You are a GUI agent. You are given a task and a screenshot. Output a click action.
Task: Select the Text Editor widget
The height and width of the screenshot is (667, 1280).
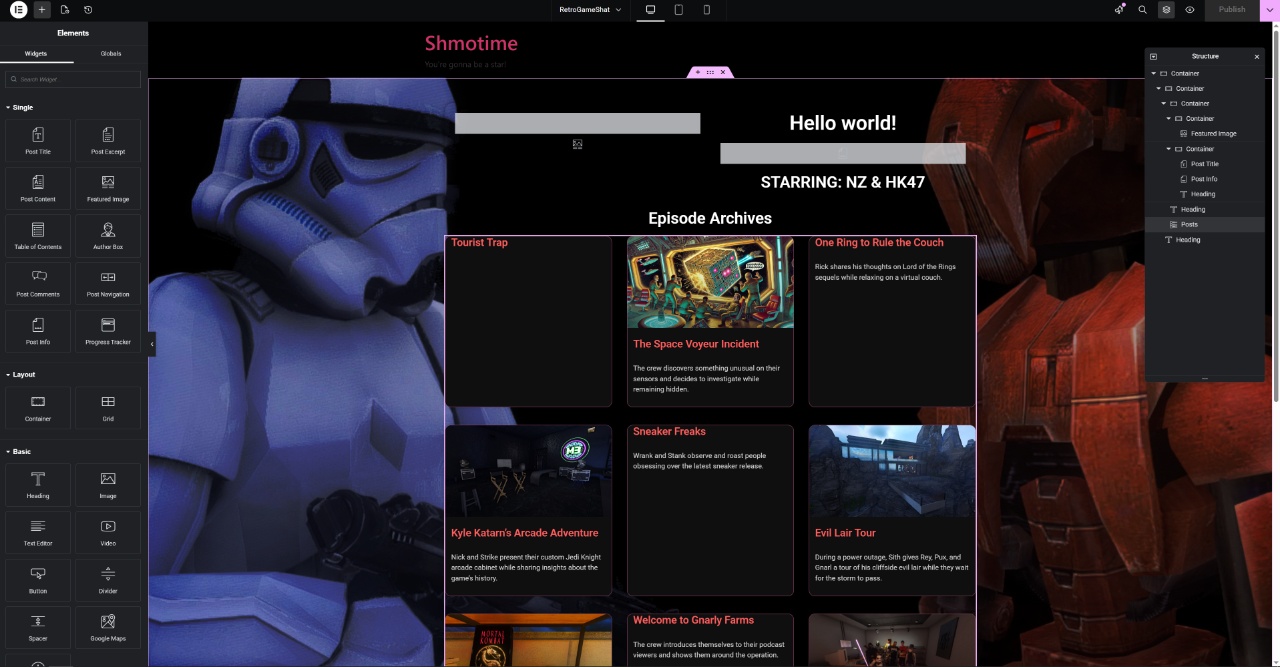click(38, 532)
